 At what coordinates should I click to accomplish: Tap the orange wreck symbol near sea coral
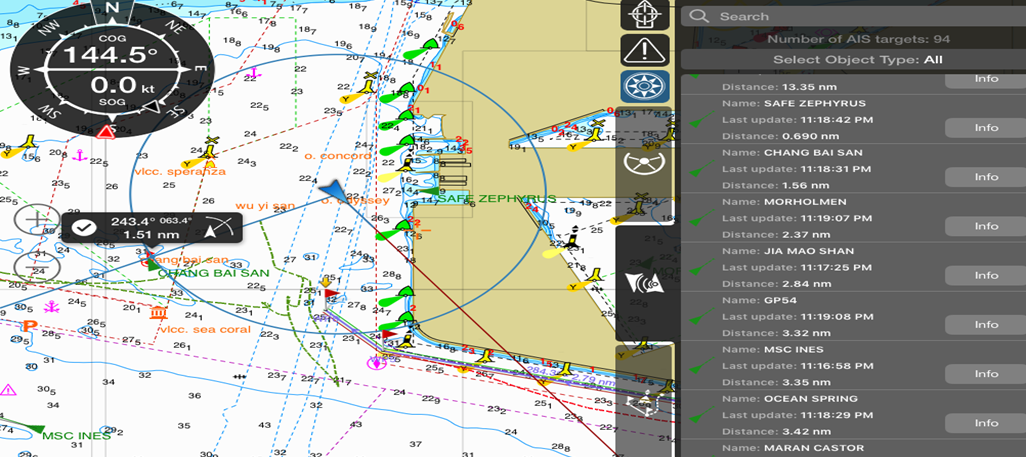pos(157,312)
